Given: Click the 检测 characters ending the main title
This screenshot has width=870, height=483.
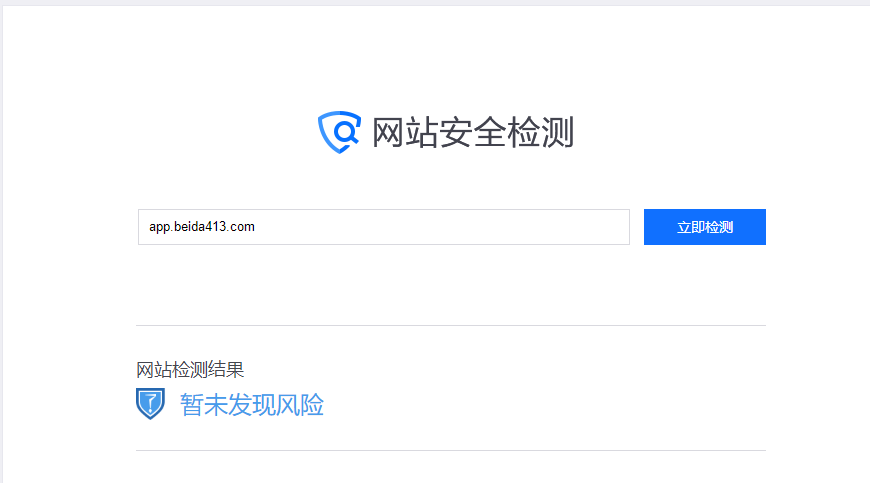Looking at the screenshot, I should (540, 133).
